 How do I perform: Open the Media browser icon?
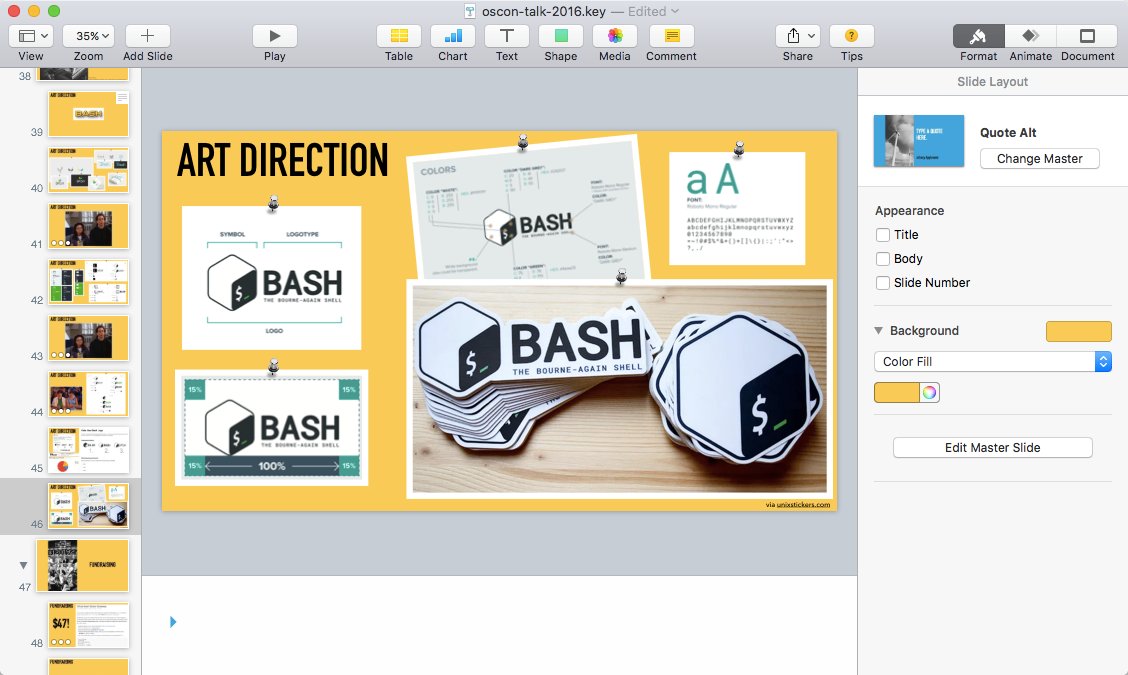(x=614, y=36)
